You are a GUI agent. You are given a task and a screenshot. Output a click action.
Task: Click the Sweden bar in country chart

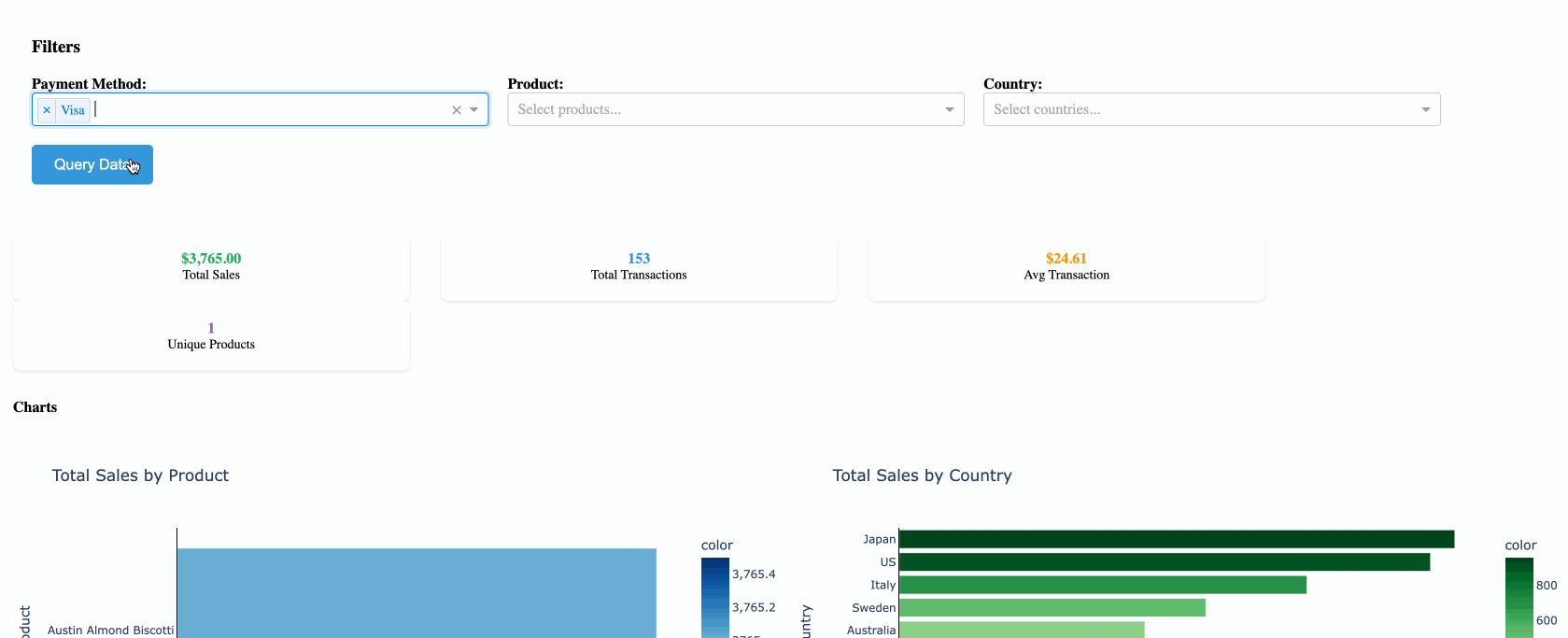[x=1052, y=608]
